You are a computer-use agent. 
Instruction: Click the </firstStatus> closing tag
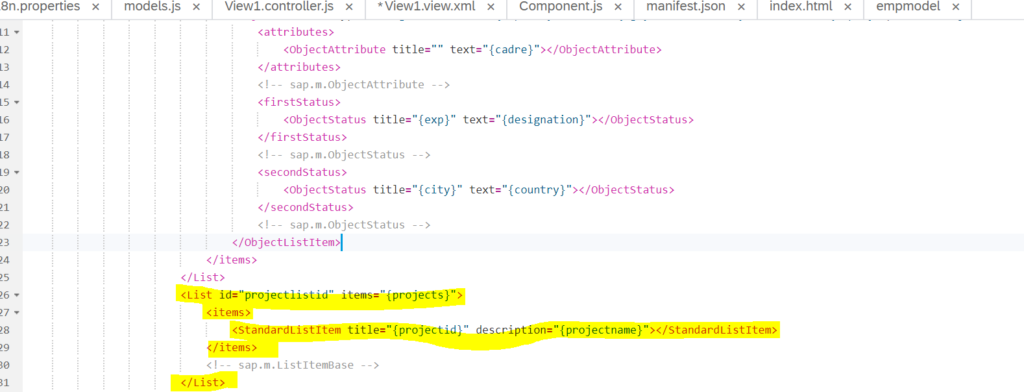pyautogui.click(x=302, y=138)
